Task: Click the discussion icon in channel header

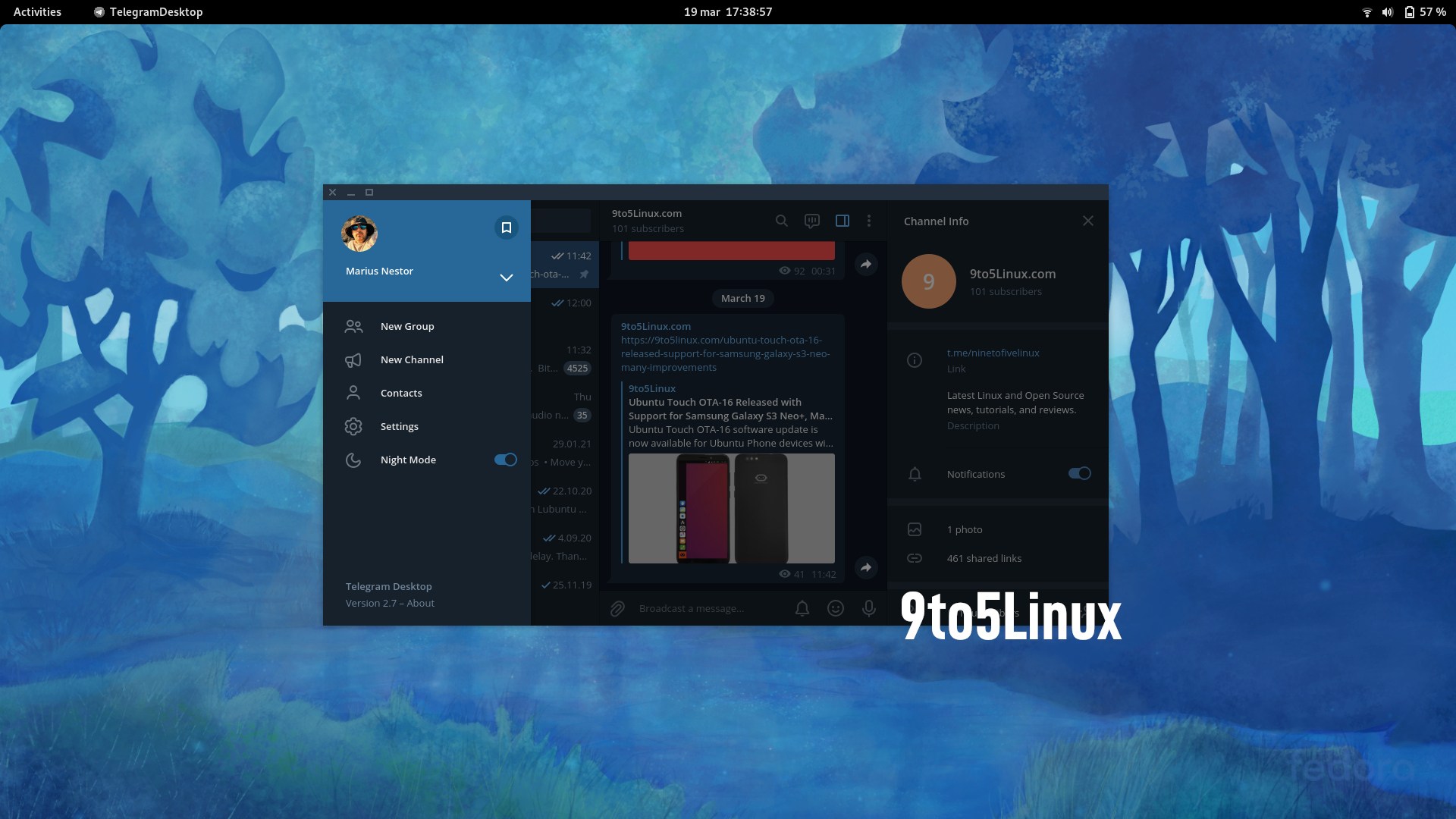Action: (x=812, y=221)
